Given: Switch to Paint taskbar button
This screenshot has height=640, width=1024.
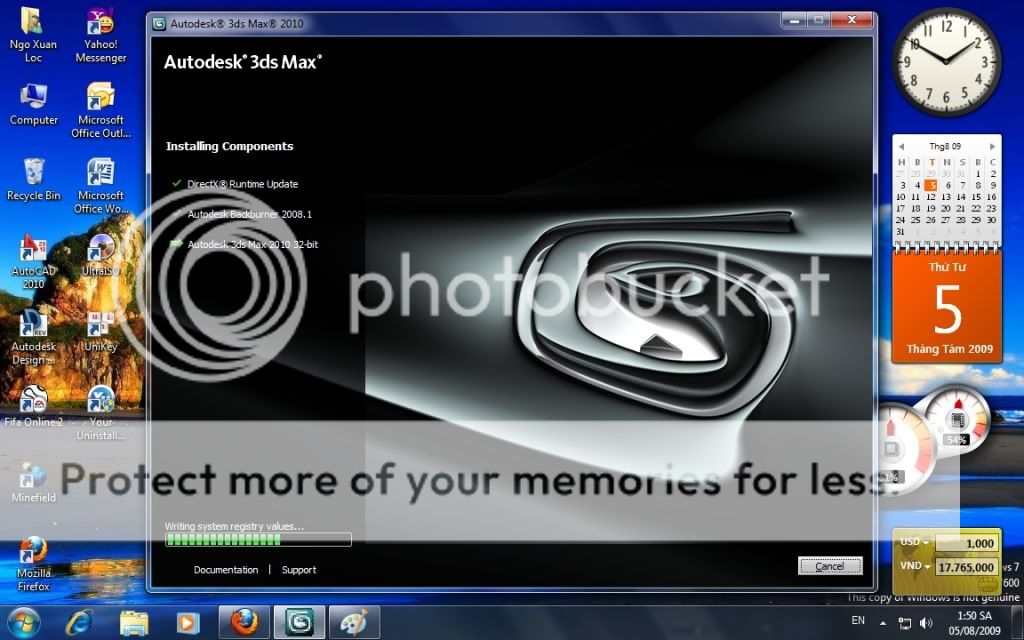Looking at the screenshot, I should point(353,622).
